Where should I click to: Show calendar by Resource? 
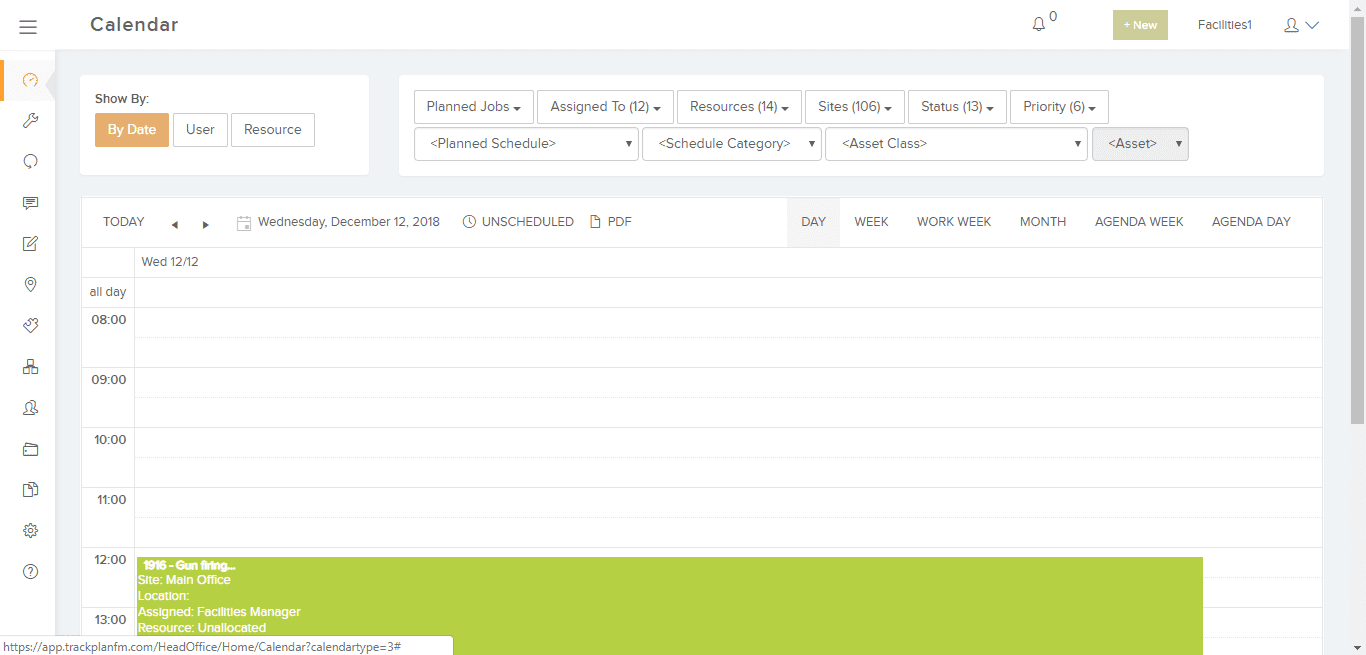pyautogui.click(x=273, y=130)
